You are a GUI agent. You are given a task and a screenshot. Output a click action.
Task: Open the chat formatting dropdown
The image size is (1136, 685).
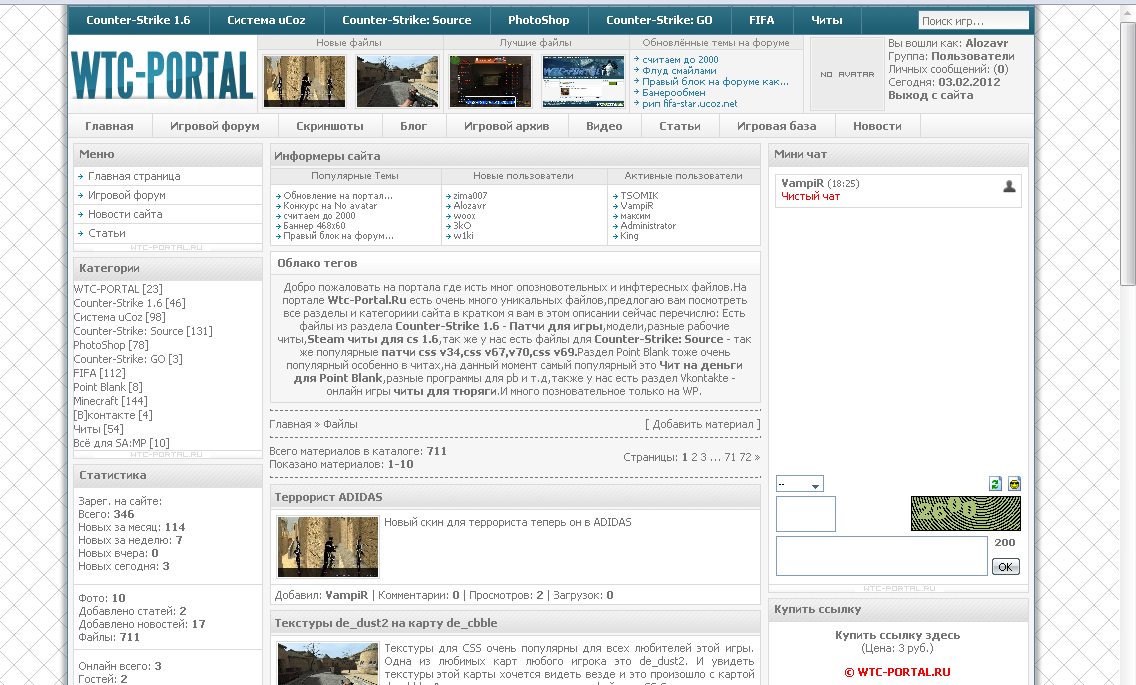799,483
